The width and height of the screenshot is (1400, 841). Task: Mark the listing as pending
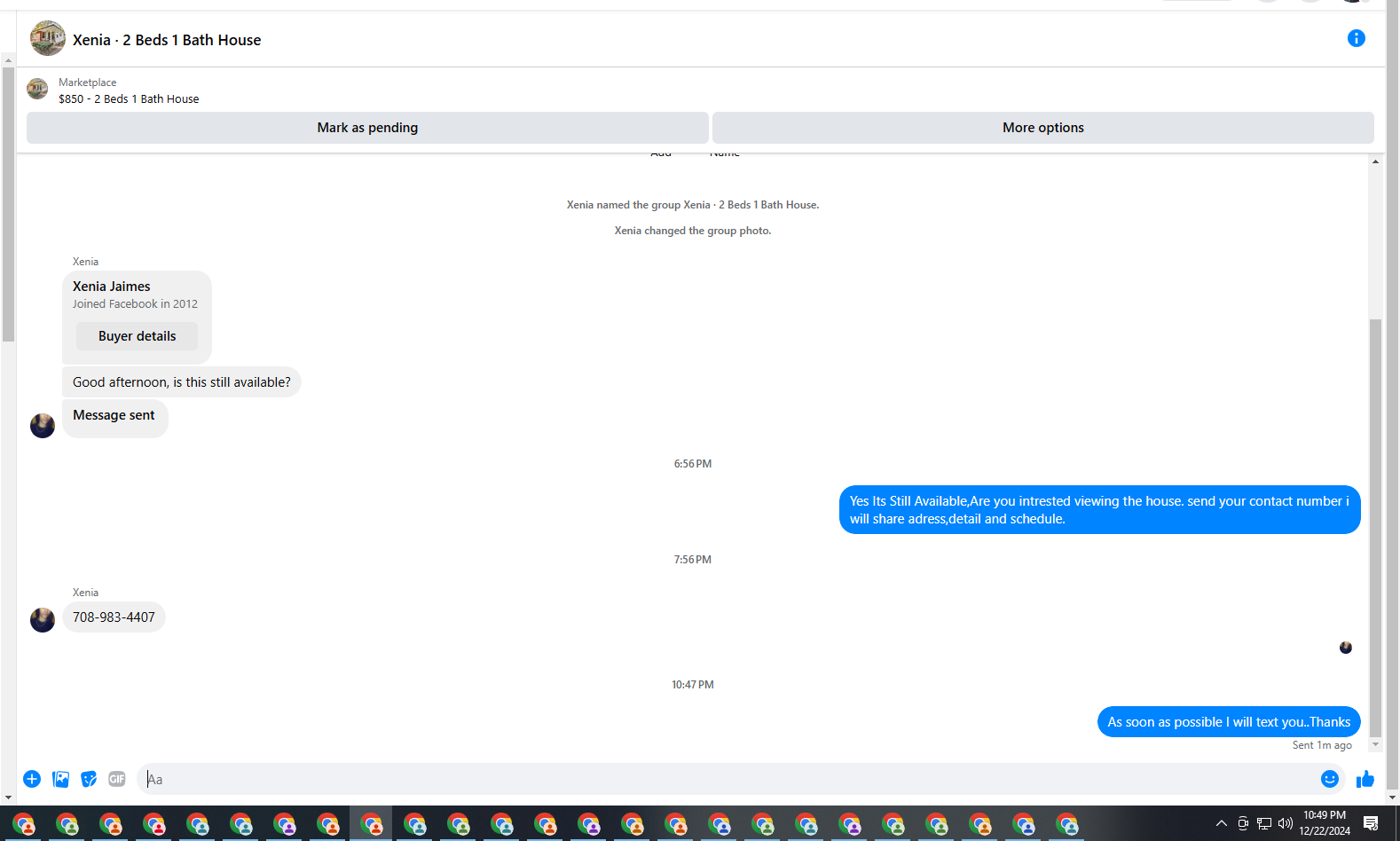click(x=367, y=128)
